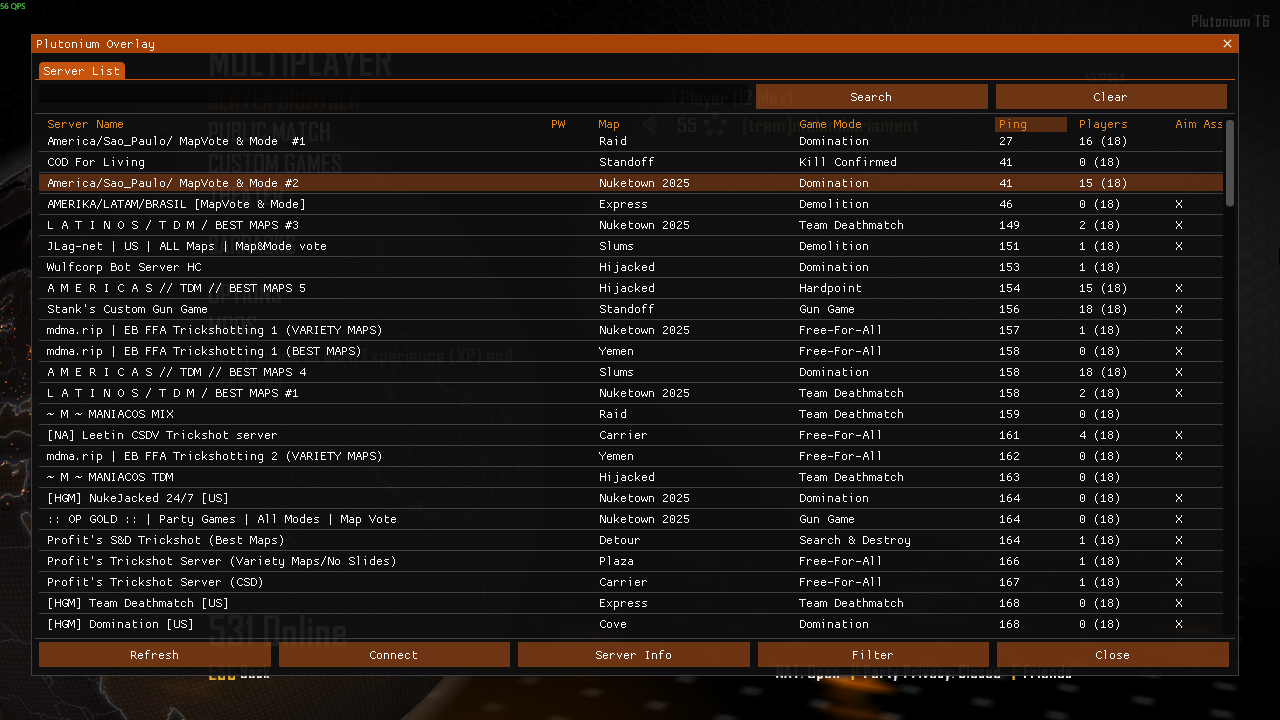Image resolution: width=1280 pixels, height=720 pixels.
Task: Click the Cove map cell
Action: [x=613, y=624]
